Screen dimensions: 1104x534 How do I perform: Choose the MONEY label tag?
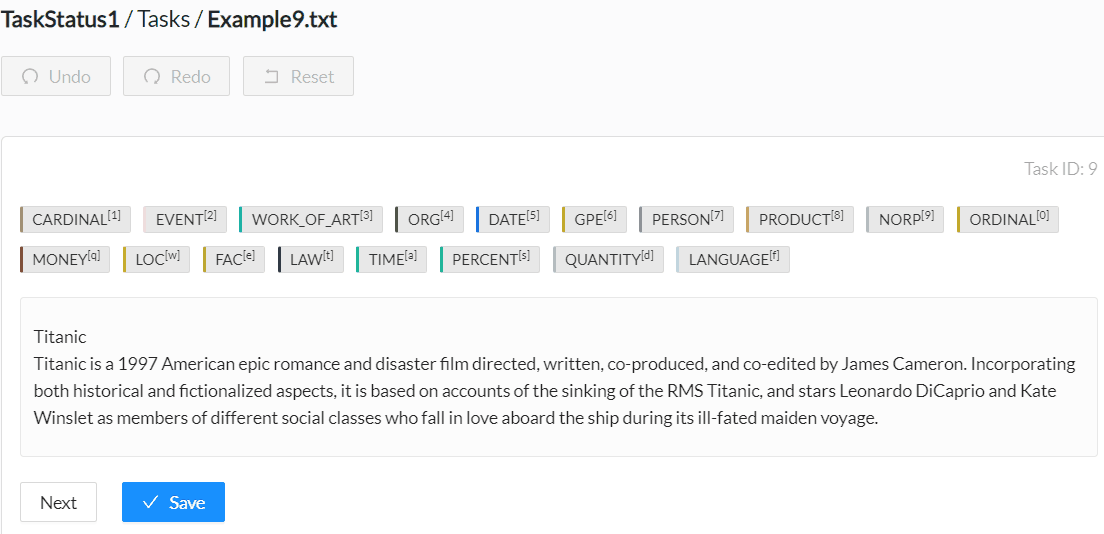click(x=65, y=259)
